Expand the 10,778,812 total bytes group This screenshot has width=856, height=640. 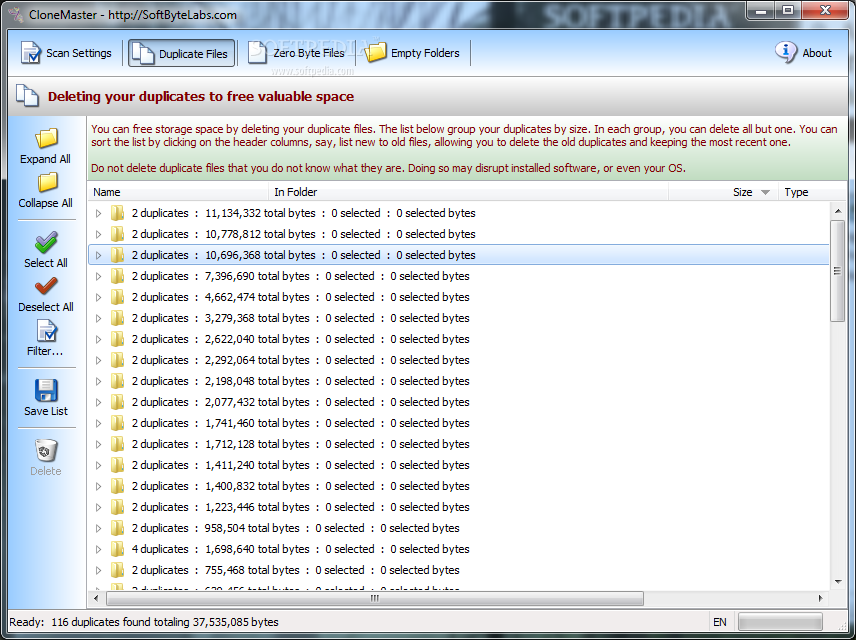pos(99,234)
